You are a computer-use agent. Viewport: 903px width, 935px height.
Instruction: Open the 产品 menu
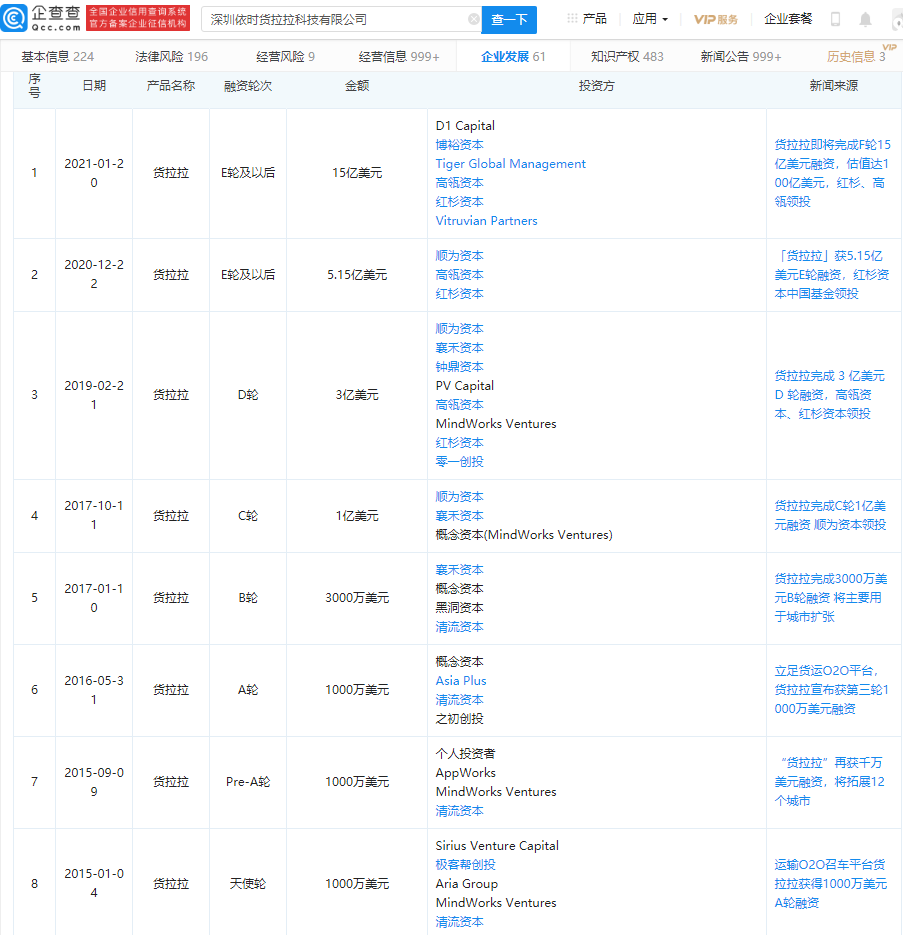point(594,18)
